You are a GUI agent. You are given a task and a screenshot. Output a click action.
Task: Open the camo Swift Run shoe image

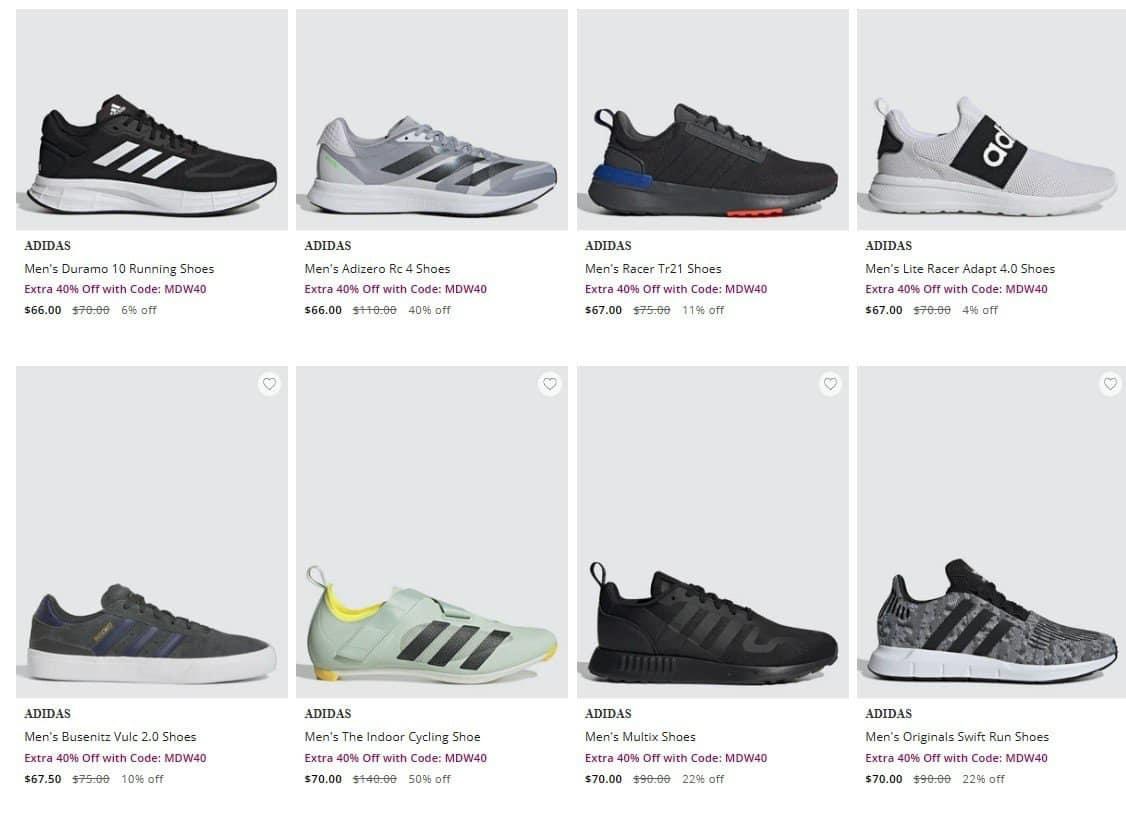992,622
